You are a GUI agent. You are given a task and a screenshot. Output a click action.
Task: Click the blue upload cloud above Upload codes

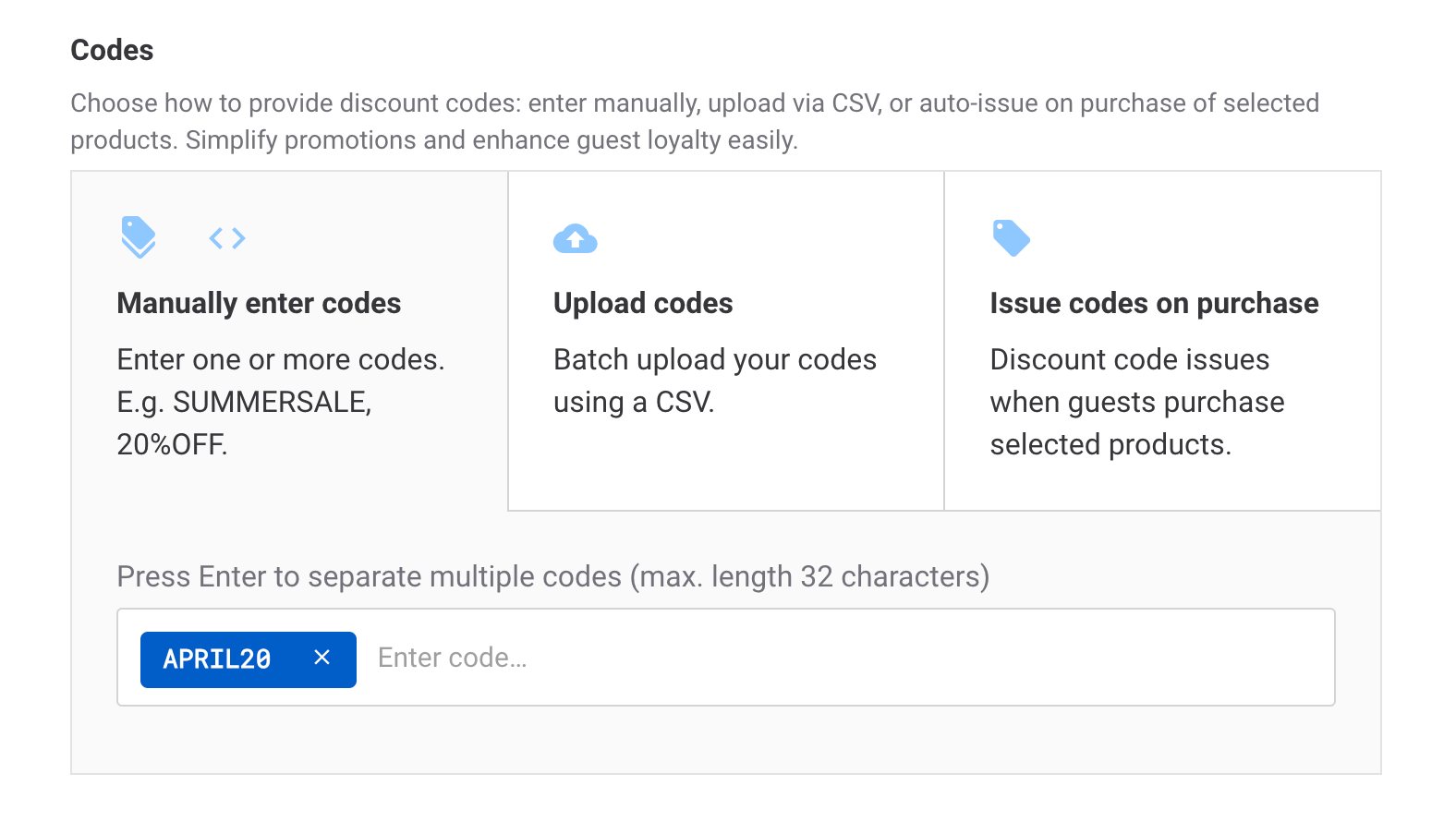tap(575, 237)
